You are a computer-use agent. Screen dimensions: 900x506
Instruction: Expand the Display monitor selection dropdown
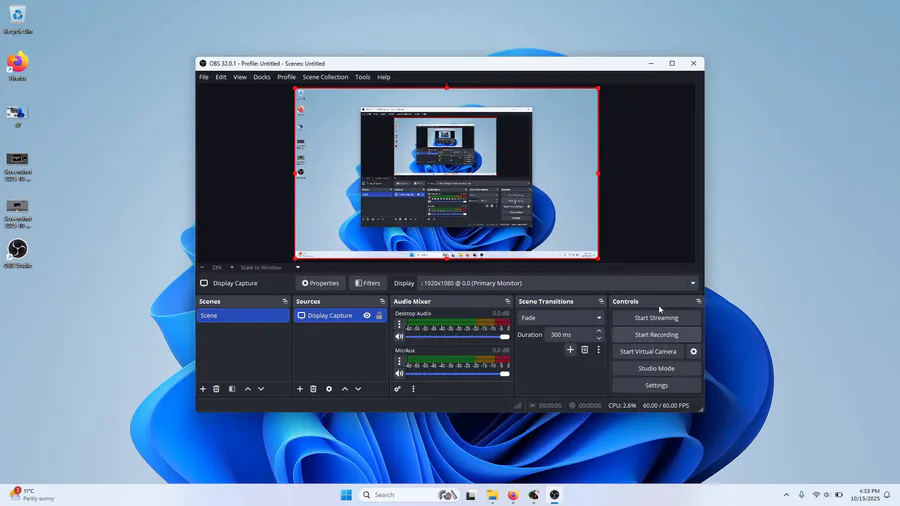693,283
